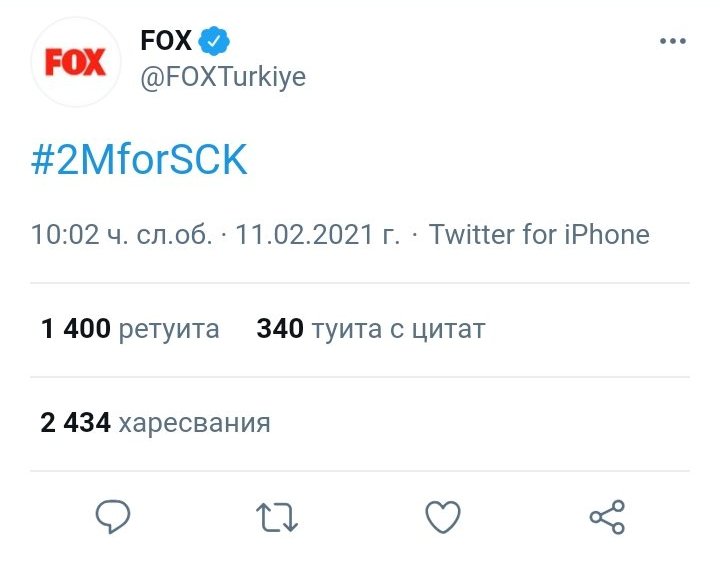Click the 2 434 likes count number
Image resolution: width=720 pixels, height=561 pixels.
point(76,423)
